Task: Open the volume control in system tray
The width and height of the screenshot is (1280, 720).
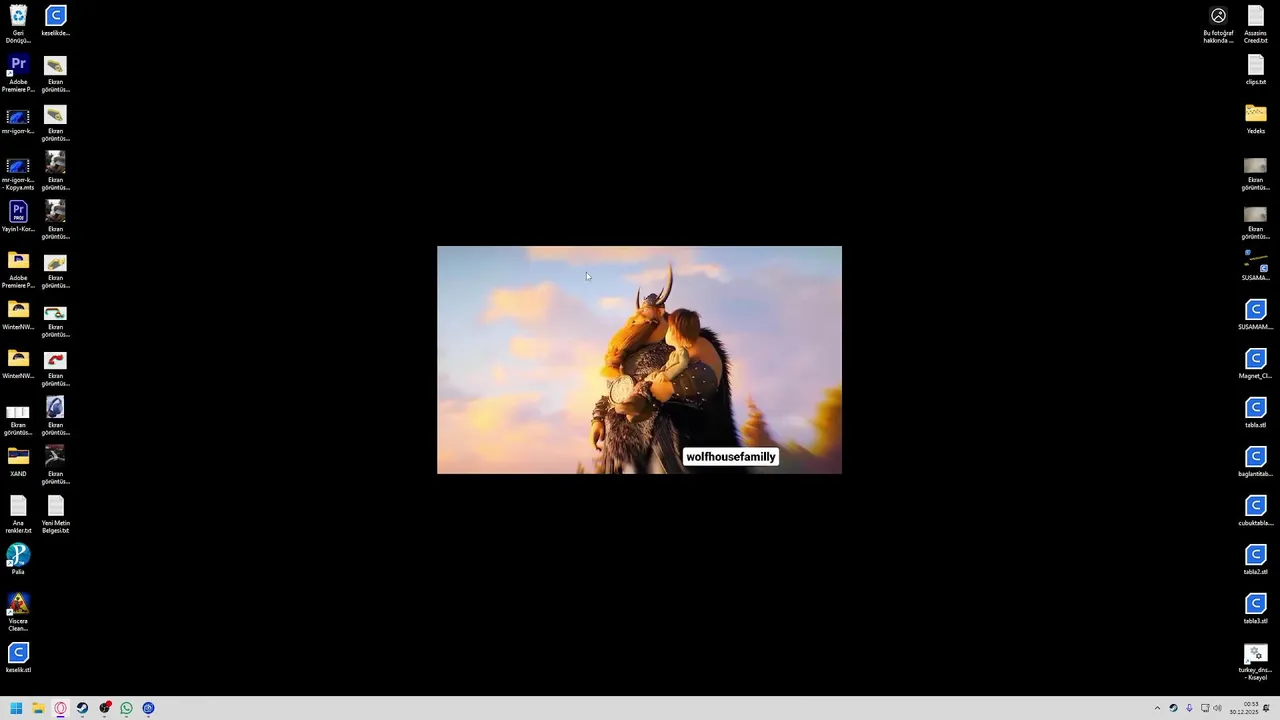Action: (x=1217, y=708)
